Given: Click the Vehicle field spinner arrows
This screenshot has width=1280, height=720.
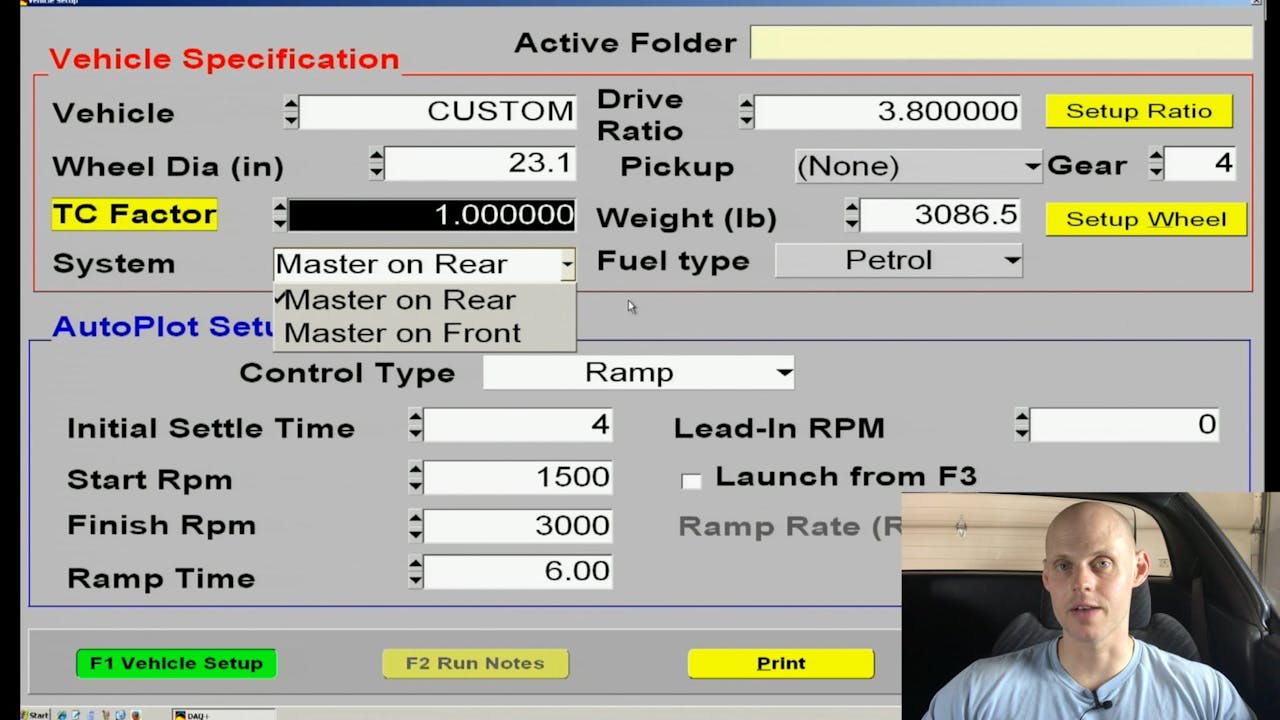Looking at the screenshot, I should [x=291, y=112].
